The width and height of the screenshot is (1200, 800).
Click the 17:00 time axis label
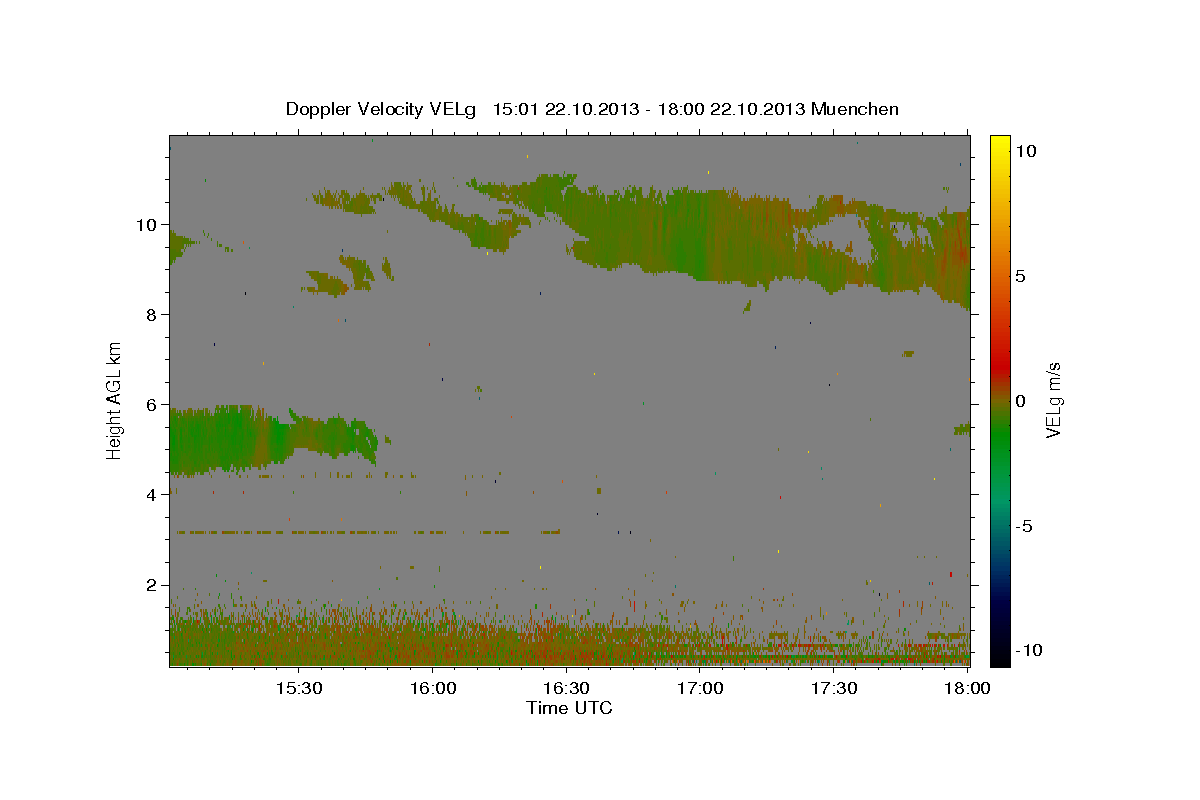pyautogui.click(x=701, y=688)
